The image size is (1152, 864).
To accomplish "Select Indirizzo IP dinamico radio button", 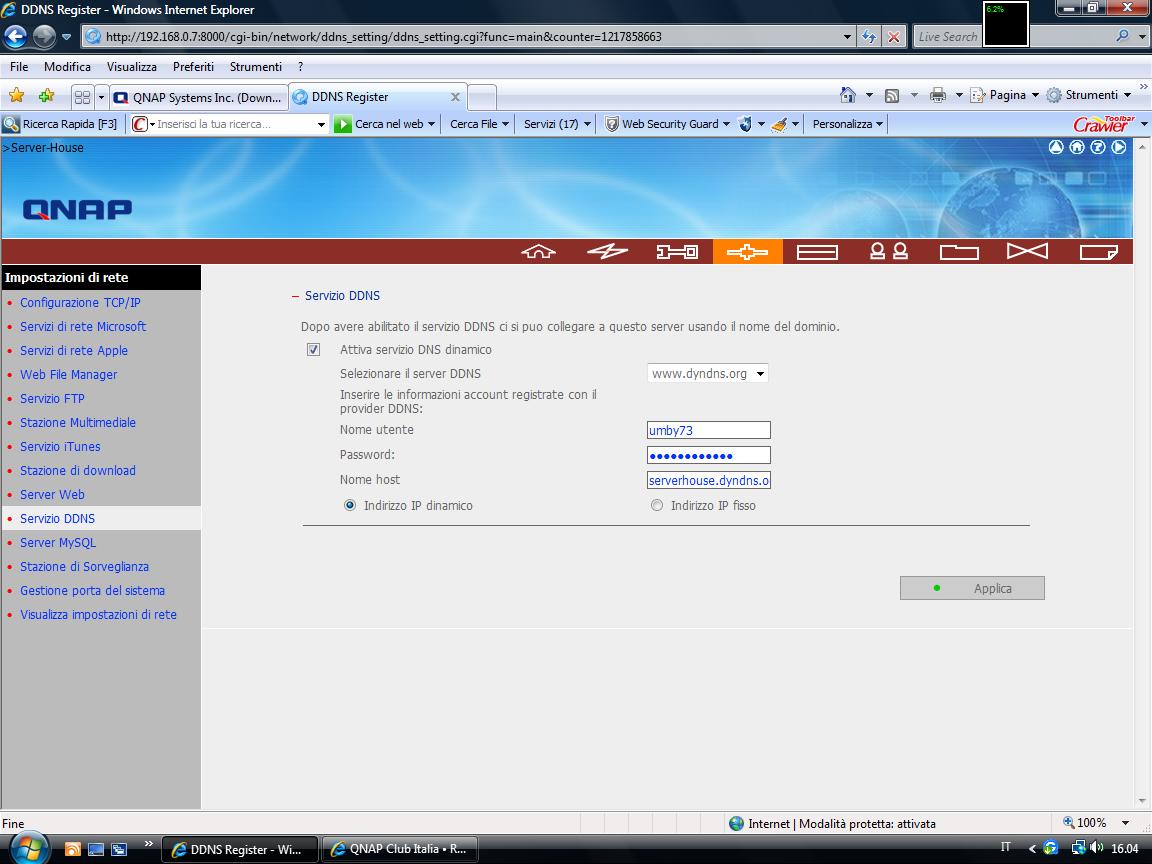I will pyautogui.click(x=350, y=506).
